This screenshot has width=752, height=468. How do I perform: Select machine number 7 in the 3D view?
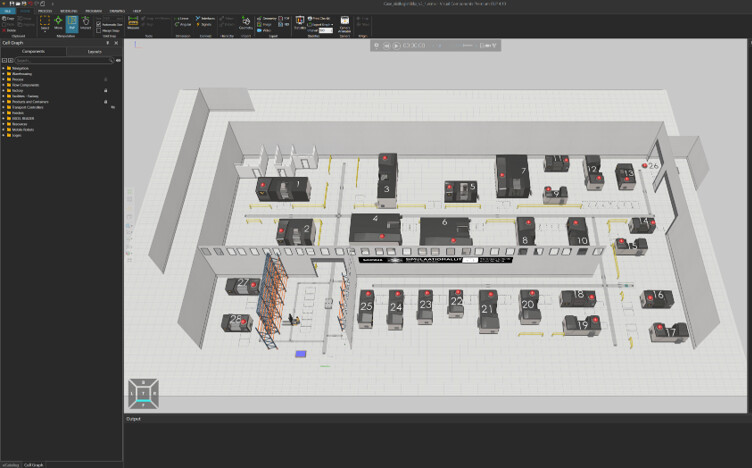512,176
